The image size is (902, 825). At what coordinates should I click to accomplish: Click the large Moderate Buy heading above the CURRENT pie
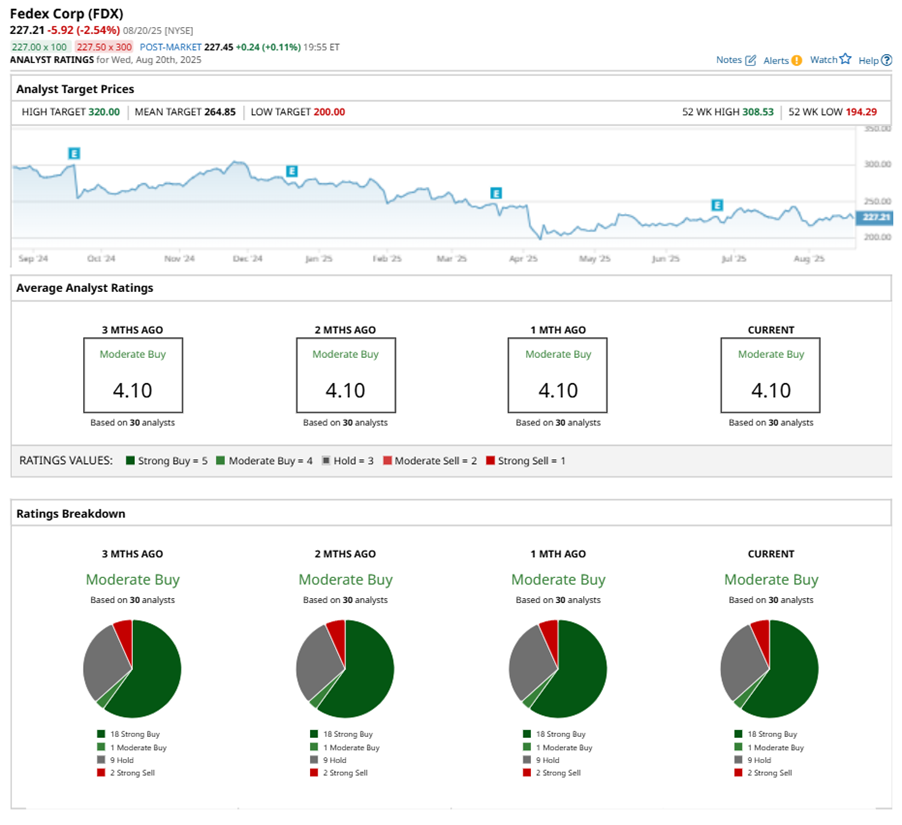click(x=771, y=579)
